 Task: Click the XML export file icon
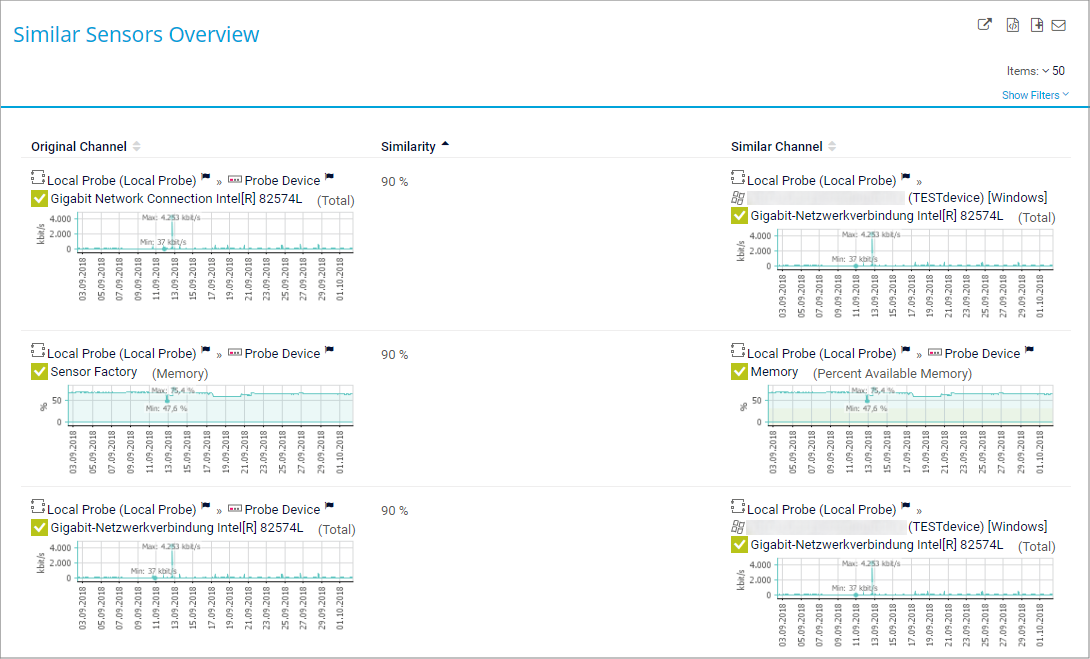click(1012, 25)
